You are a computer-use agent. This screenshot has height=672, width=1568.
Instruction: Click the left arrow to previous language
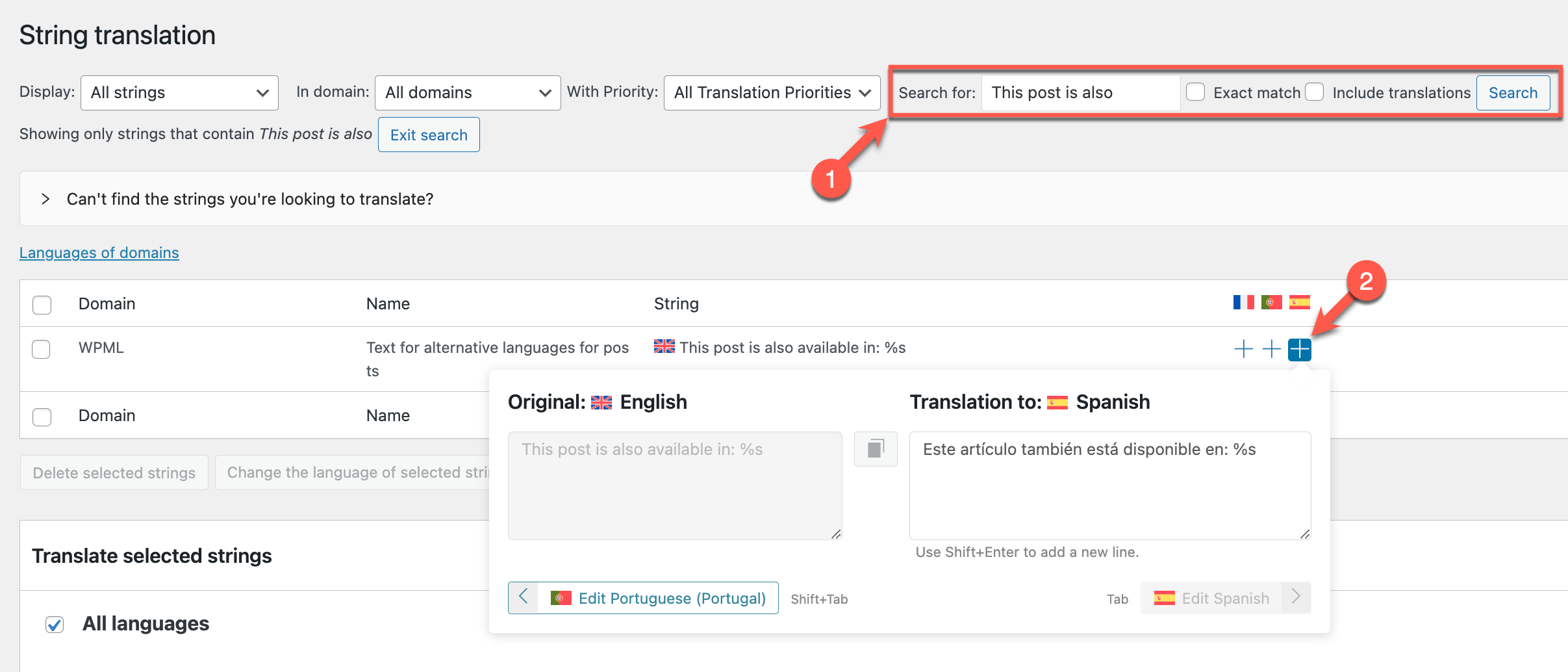(x=524, y=597)
